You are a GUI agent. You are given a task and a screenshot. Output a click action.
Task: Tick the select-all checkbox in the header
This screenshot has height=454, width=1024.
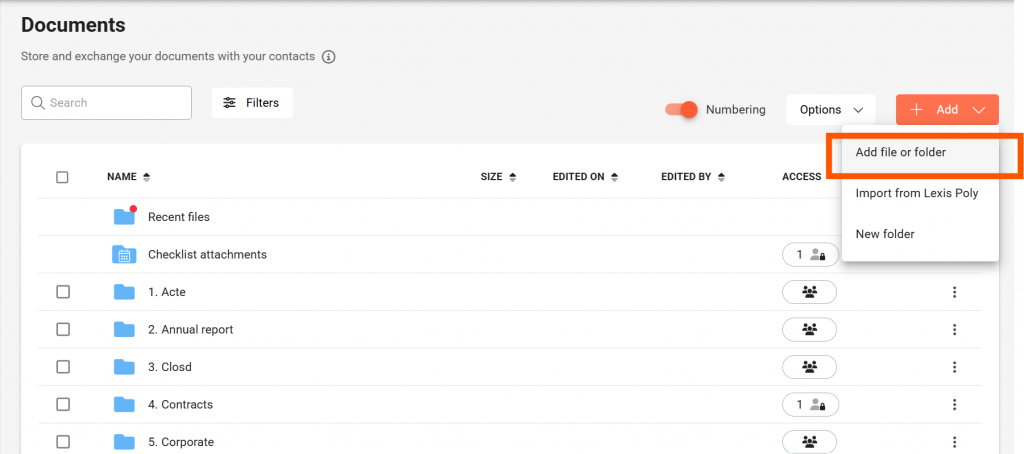point(62,177)
